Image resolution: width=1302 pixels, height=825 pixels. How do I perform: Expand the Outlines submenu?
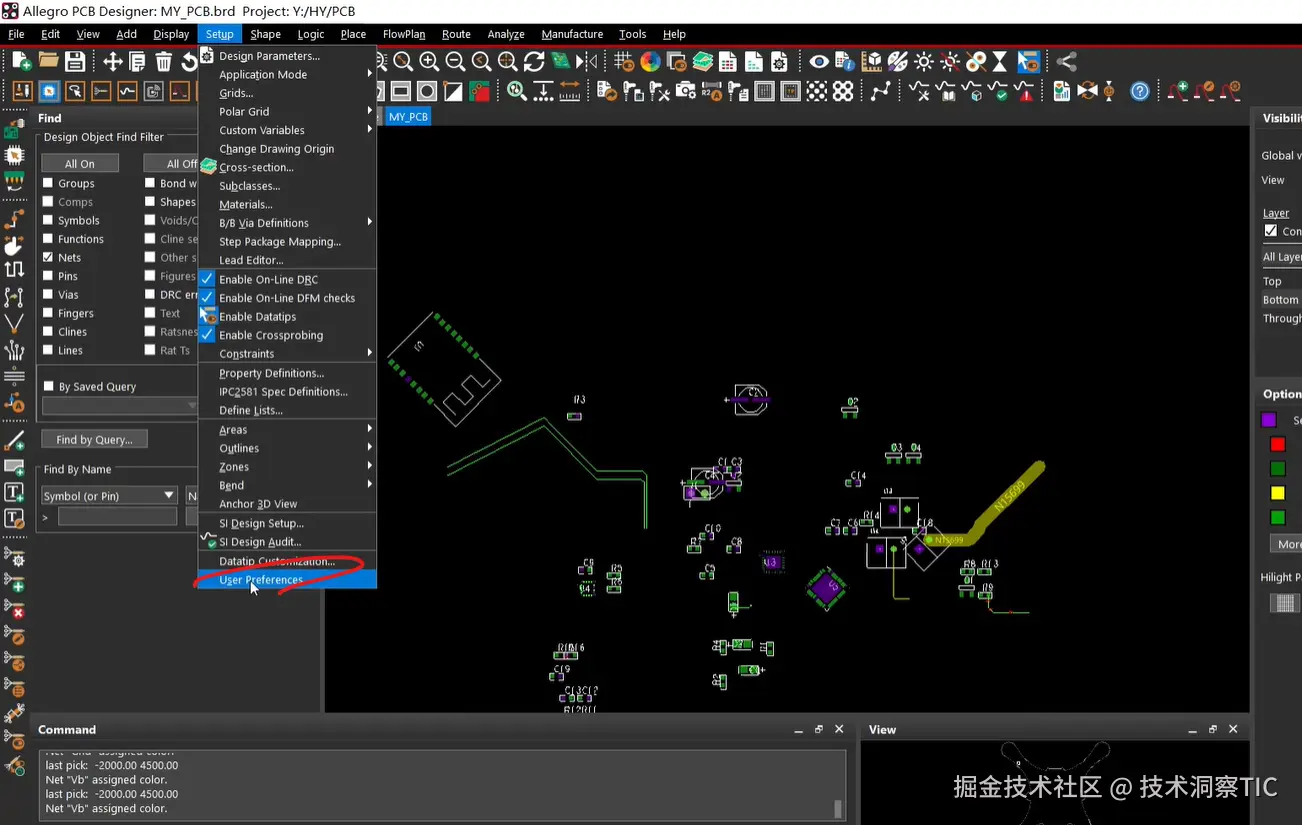click(287, 448)
